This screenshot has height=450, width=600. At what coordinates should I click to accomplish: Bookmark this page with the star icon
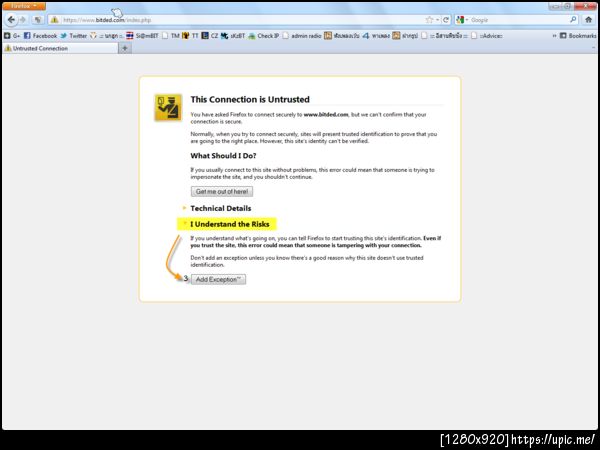[429, 20]
